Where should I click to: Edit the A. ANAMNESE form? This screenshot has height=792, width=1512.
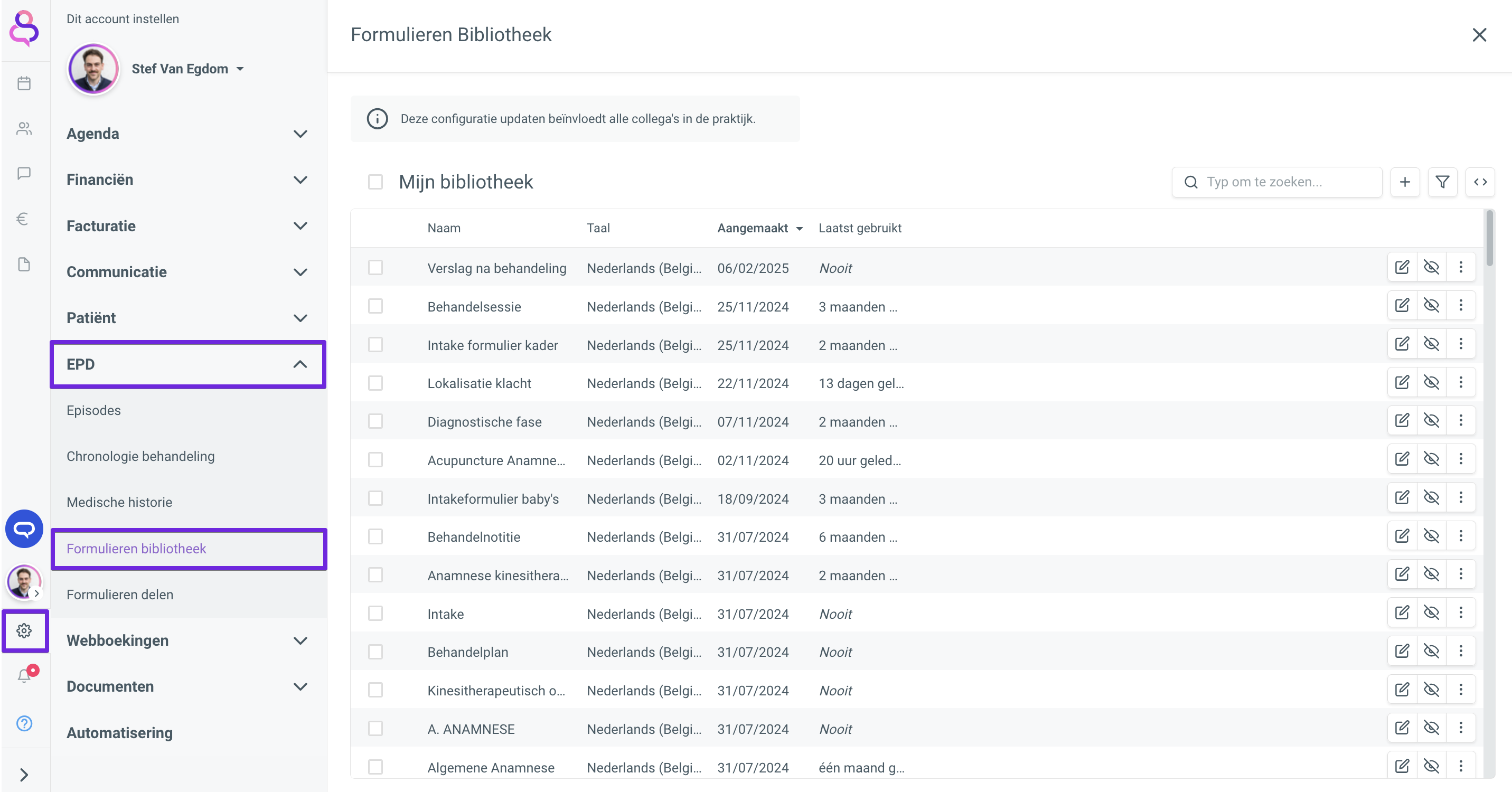click(1402, 728)
